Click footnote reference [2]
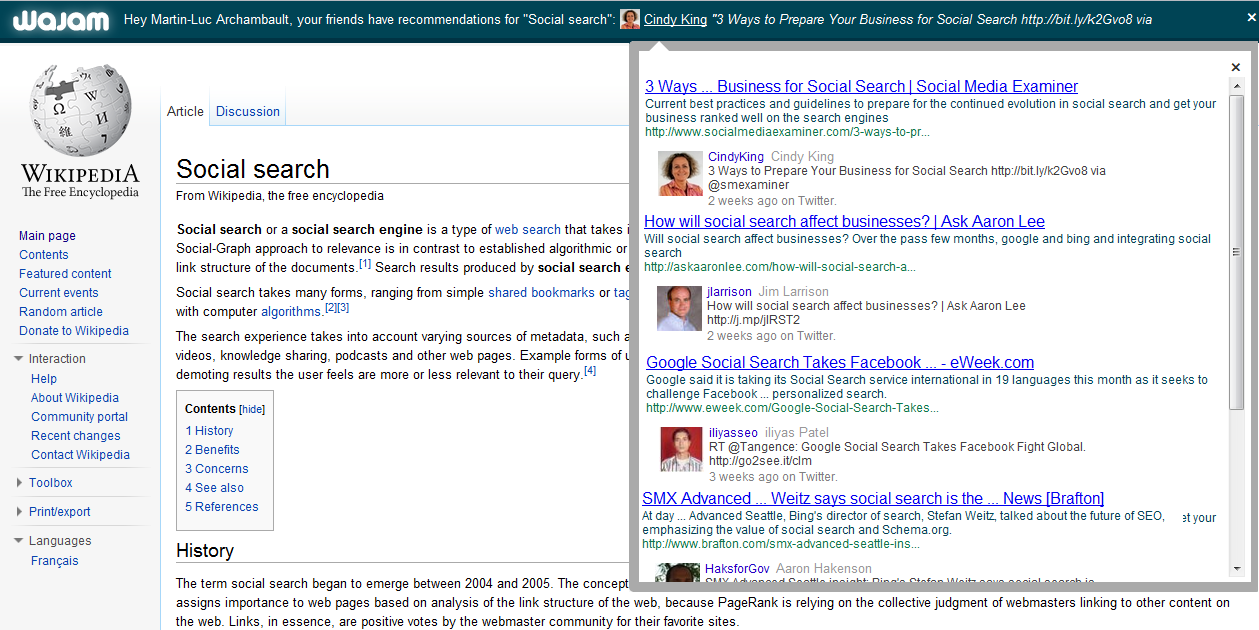The width and height of the screenshot is (1259, 630). point(331,308)
